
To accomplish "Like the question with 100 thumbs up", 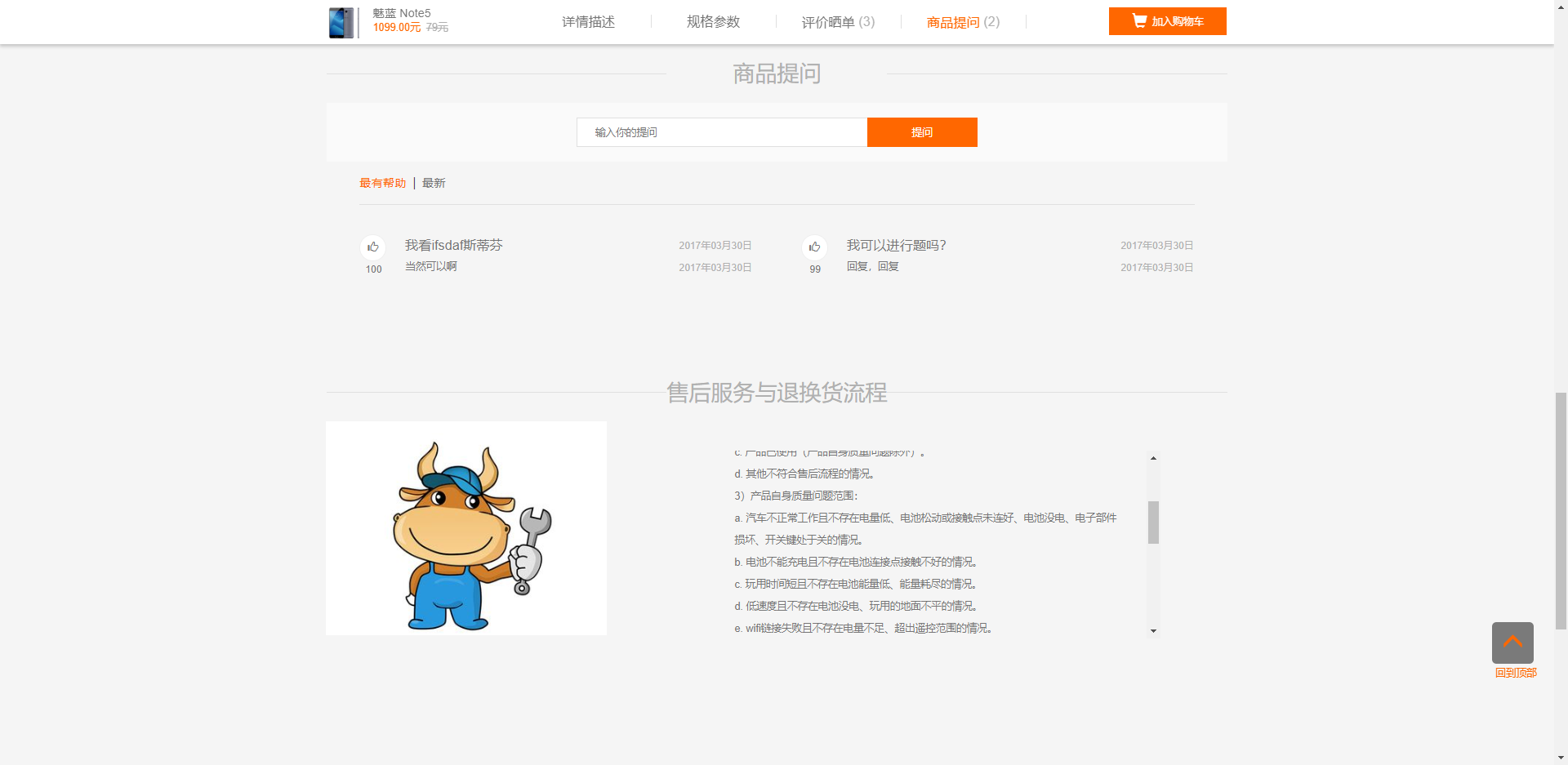I will pos(373,247).
